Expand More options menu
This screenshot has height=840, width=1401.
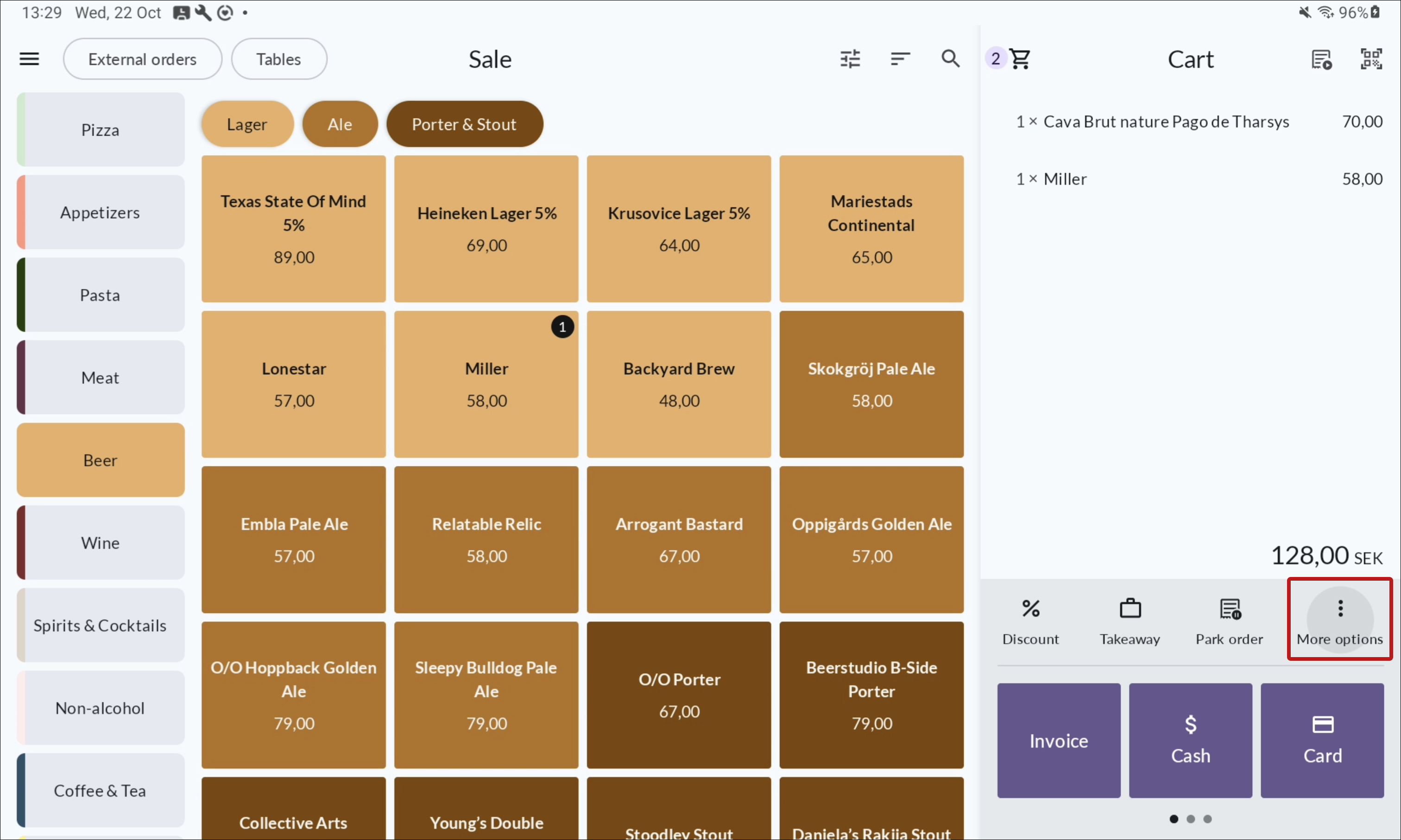pyautogui.click(x=1339, y=621)
